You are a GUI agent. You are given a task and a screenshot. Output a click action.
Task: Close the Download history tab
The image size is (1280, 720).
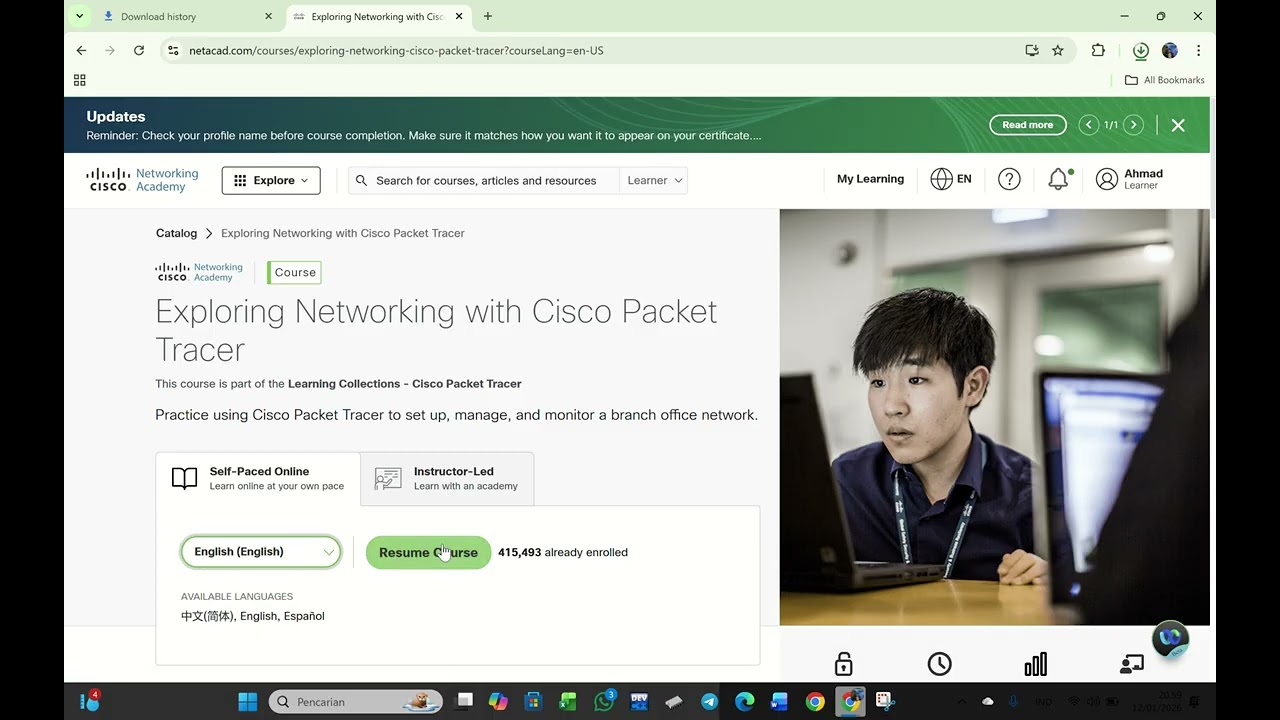tap(268, 16)
